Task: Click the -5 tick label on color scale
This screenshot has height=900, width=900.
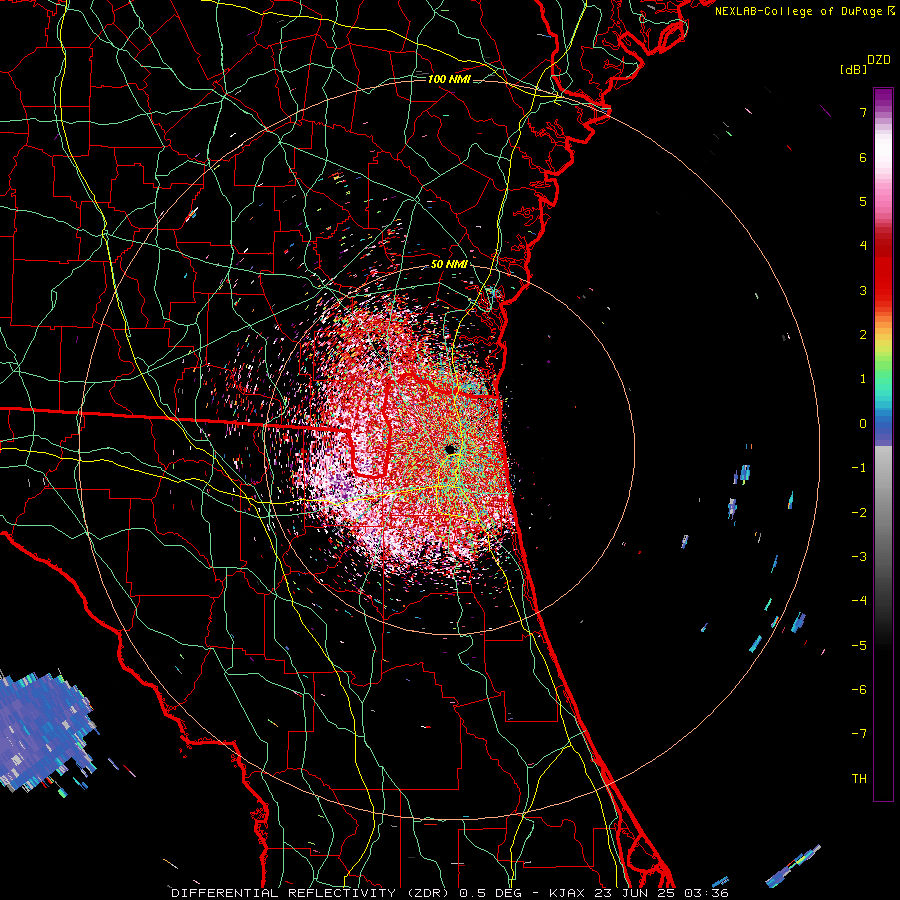Action: (859, 646)
